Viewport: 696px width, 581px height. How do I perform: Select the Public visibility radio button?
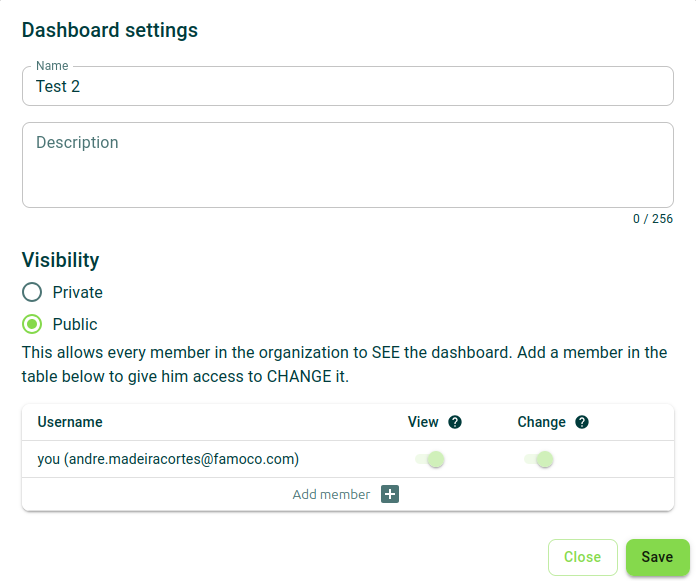point(32,324)
